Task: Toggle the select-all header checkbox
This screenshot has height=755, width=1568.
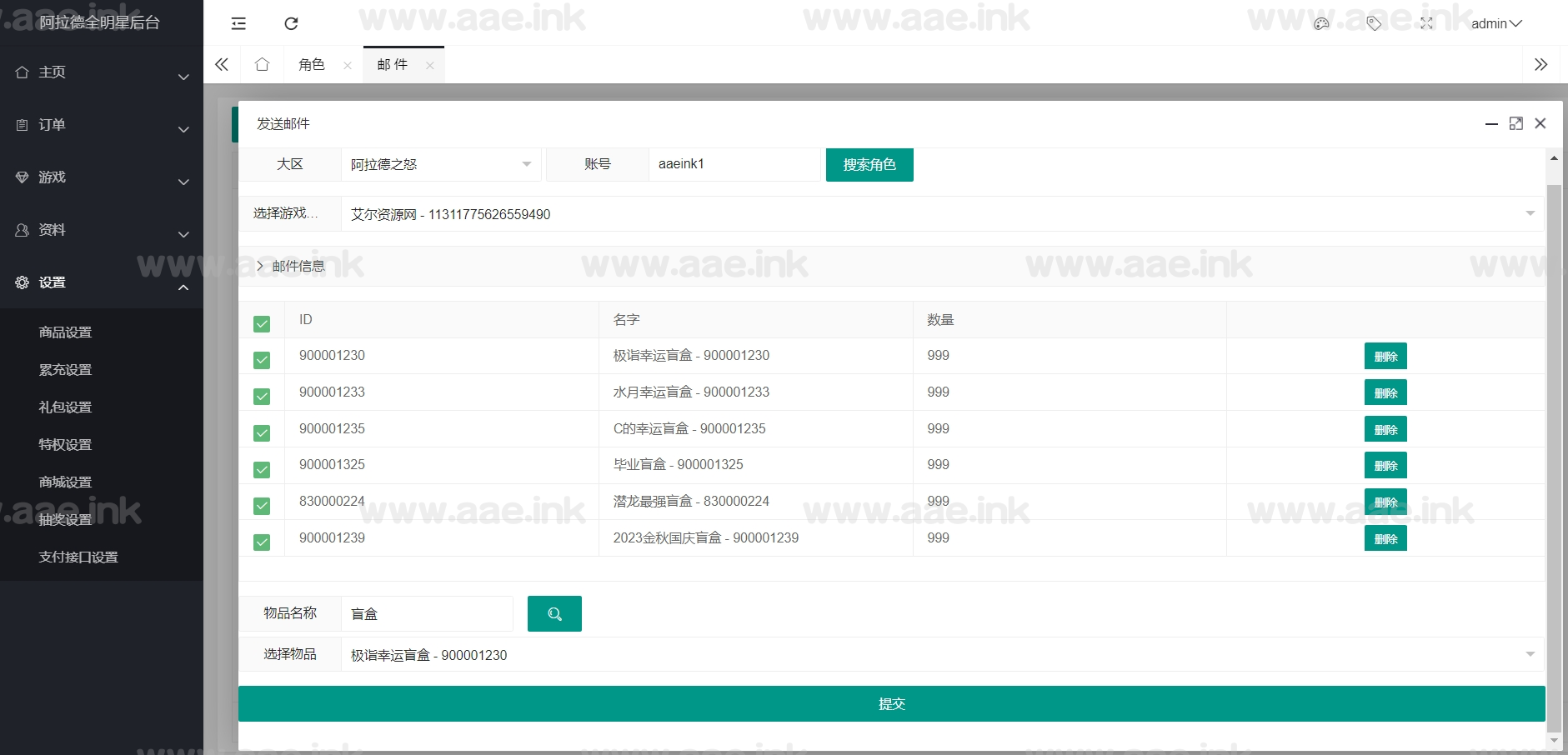Action: (262, 323)
